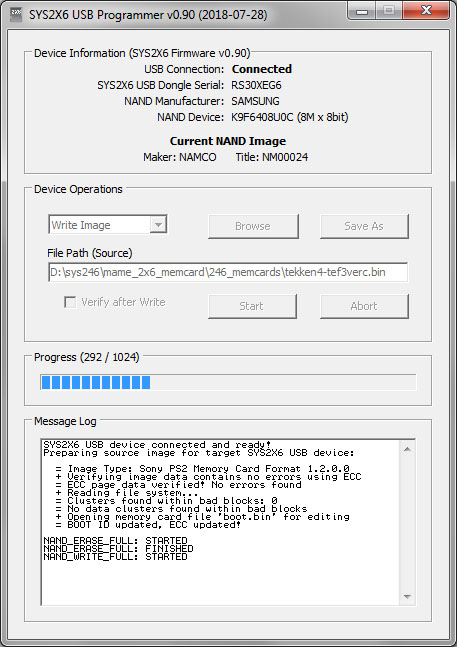Maximize the programmer window
The height and width of the screenshot is (647, 457).
[388, 11]
